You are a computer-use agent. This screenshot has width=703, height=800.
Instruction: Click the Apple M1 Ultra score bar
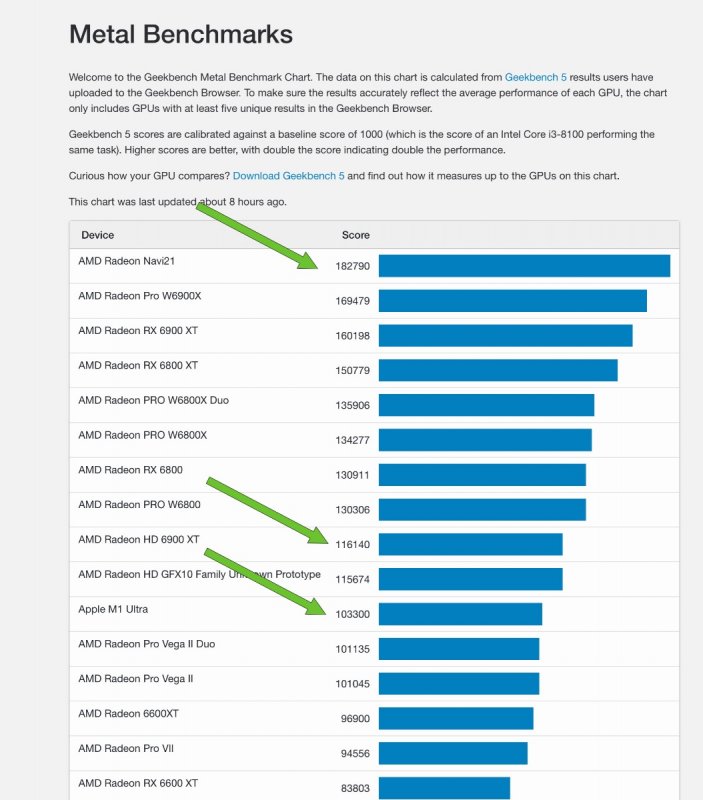(x=460, y=614)
